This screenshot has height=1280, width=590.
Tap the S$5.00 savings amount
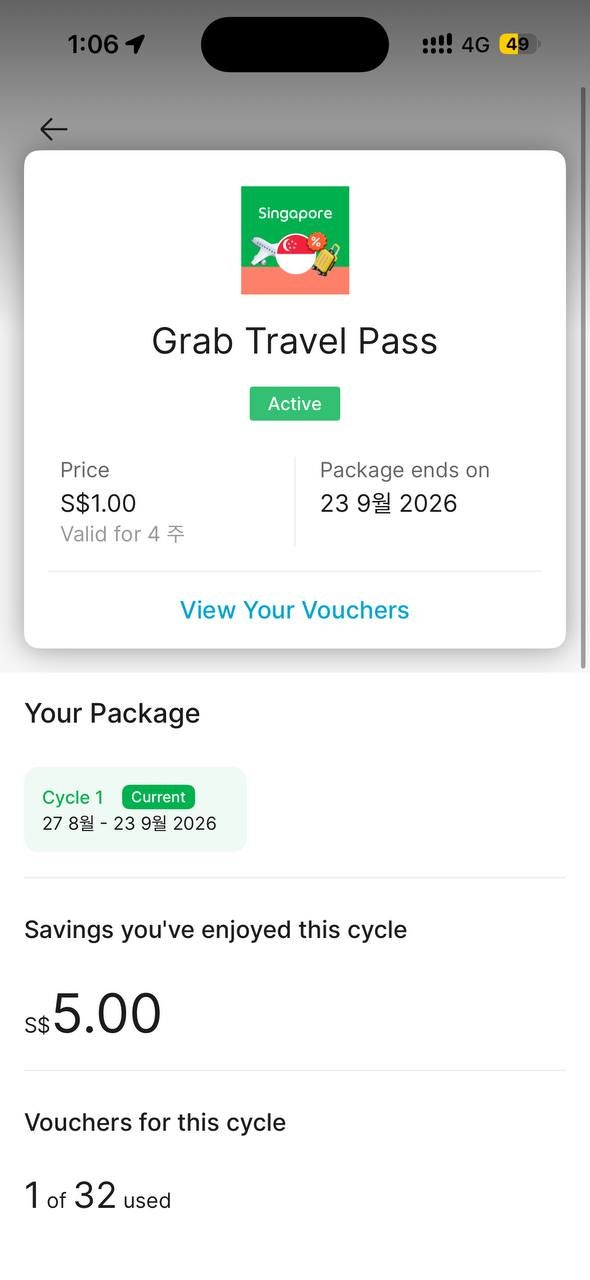pos(93,1013)
